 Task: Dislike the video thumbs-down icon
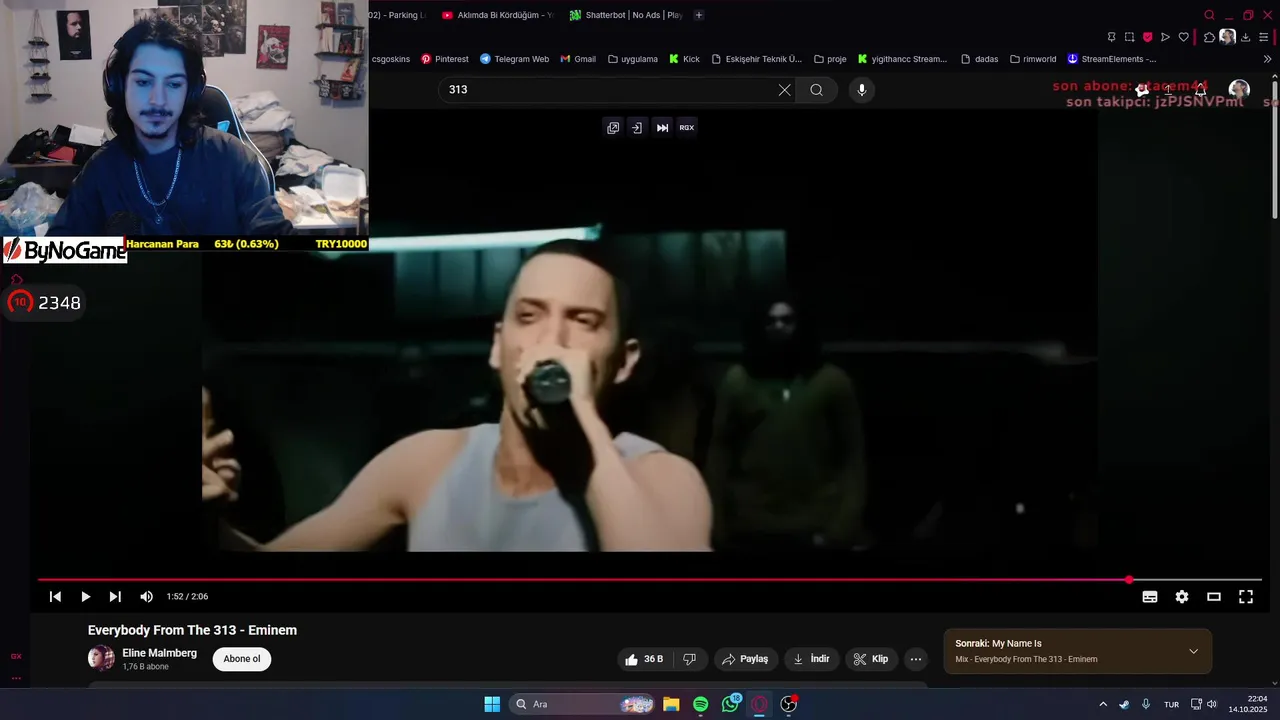(x=689, y=659)
